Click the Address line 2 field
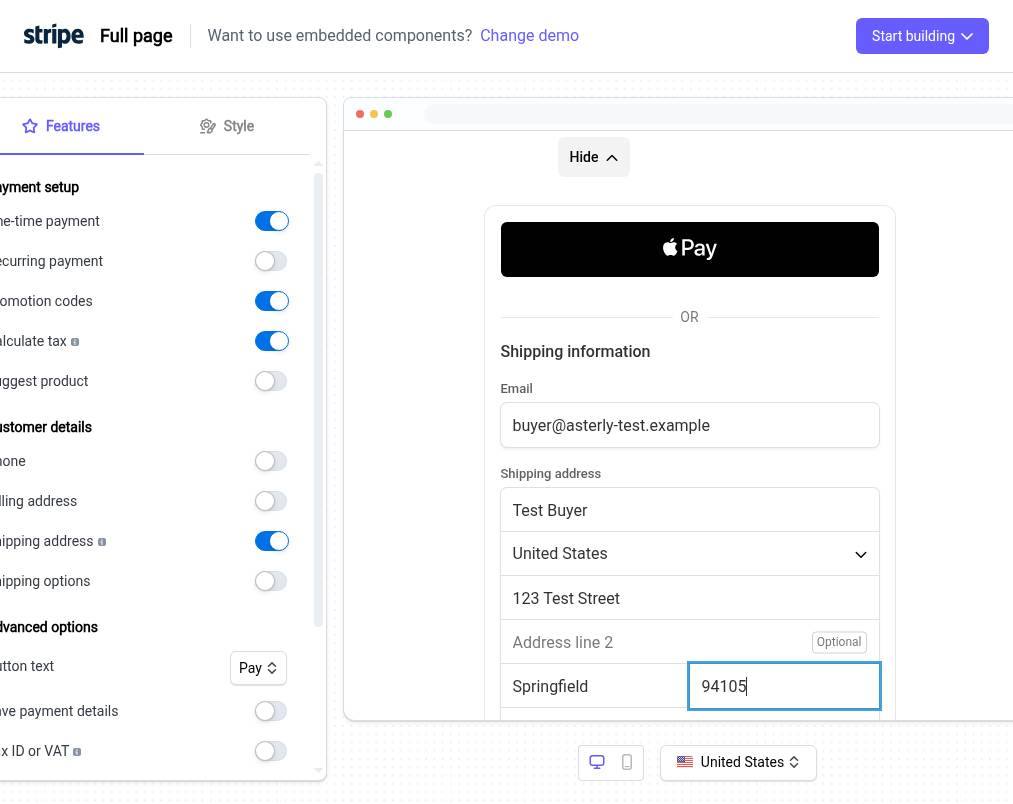1013x804 pixels. 689,642
